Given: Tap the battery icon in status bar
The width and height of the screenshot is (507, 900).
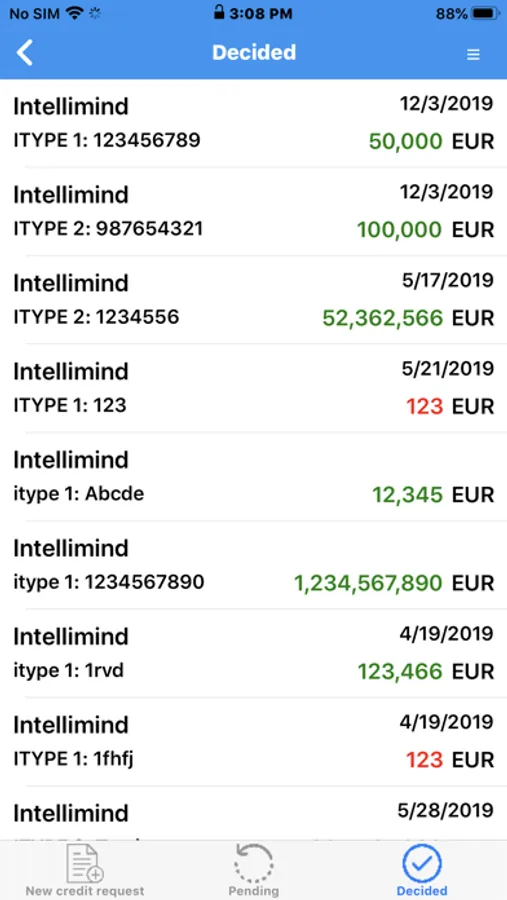Looking at the screenshot, I should pyautogui.click(x=486, y=14).
